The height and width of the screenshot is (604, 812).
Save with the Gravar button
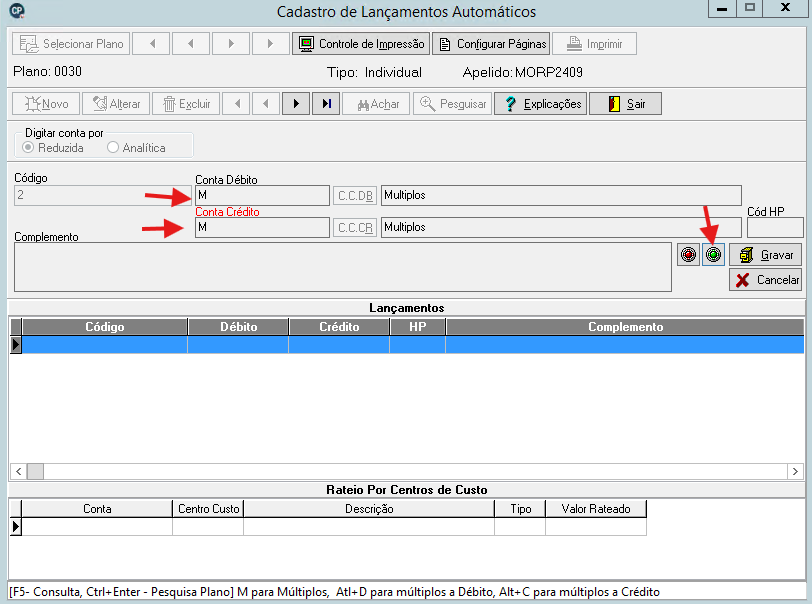(765, 254)
